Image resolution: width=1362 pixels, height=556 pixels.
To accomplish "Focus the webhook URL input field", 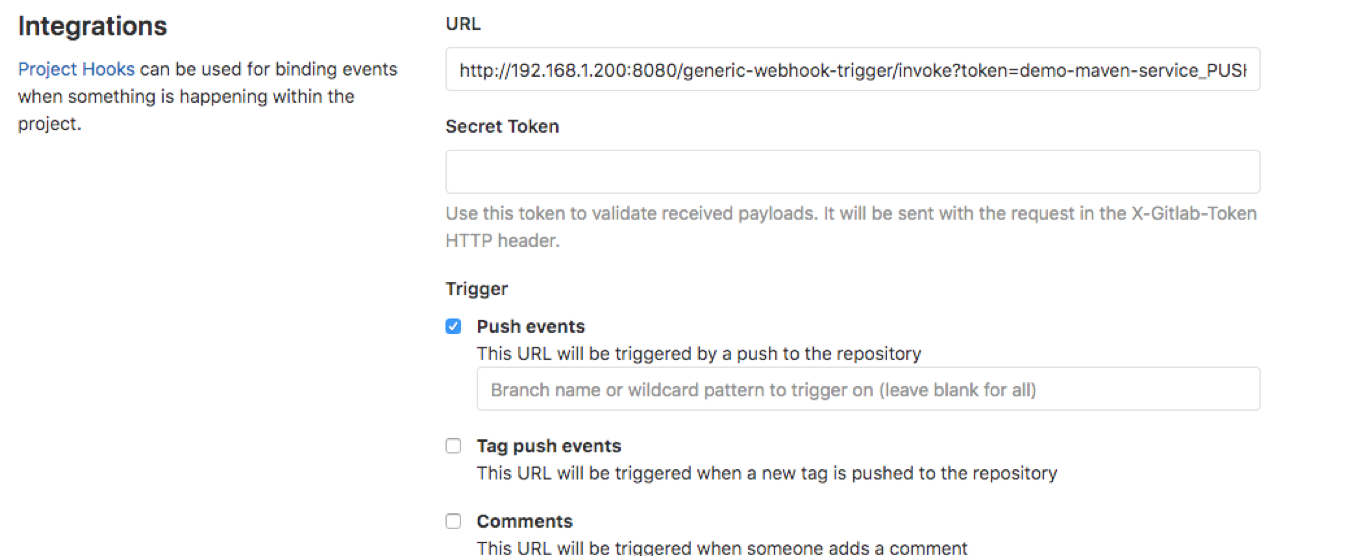I will click(x=853, y=69).
